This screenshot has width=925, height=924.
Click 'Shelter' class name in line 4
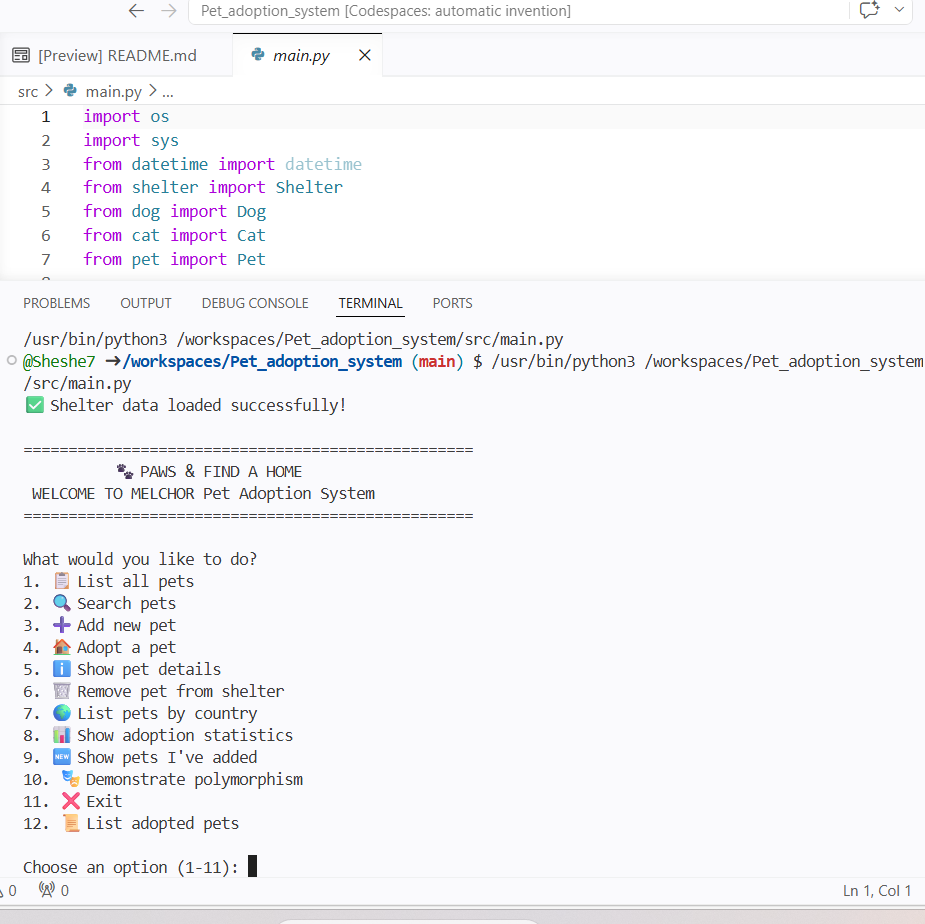click(x=309, y=188)
